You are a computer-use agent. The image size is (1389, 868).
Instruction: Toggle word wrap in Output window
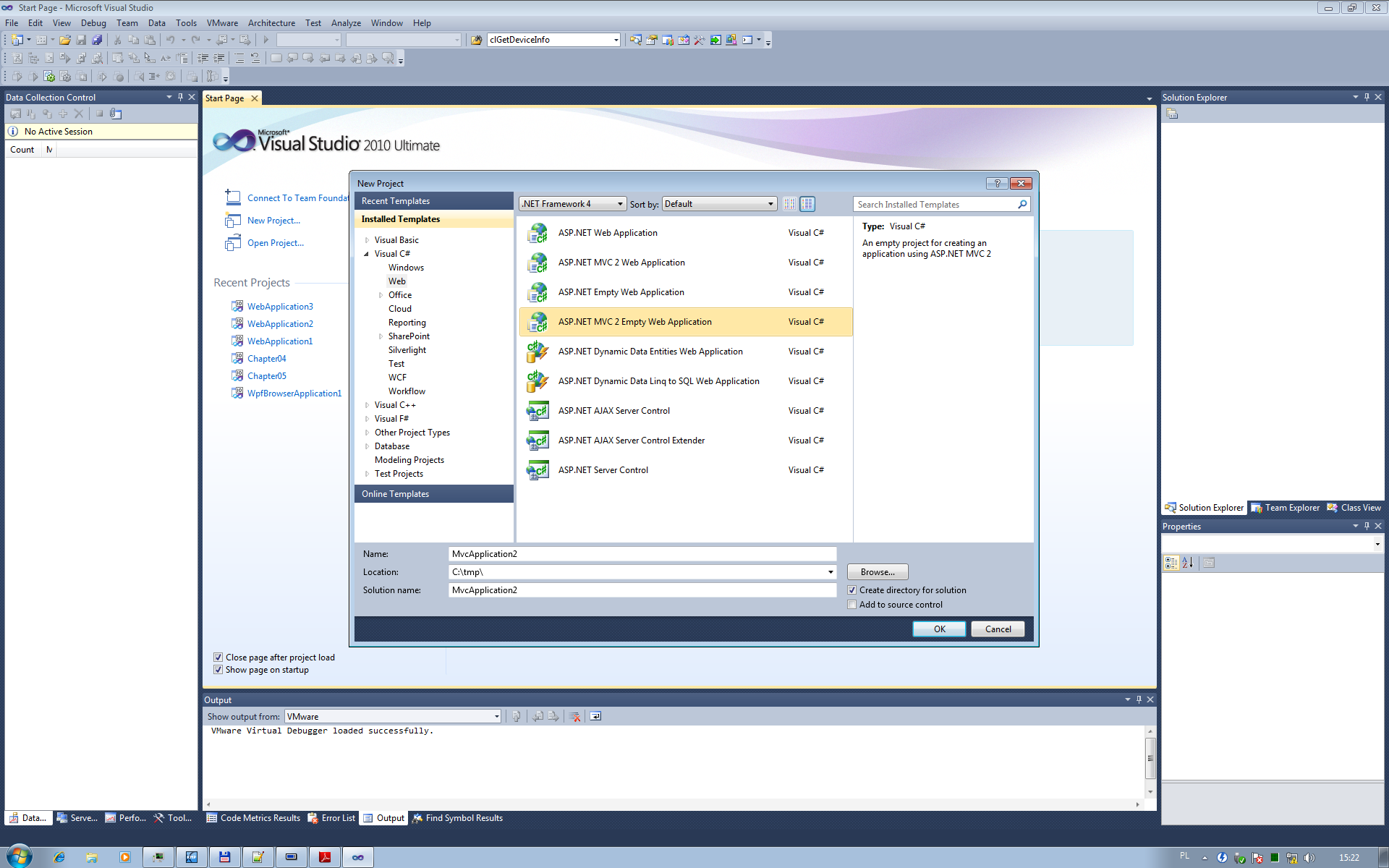click(x=595, y=716)
